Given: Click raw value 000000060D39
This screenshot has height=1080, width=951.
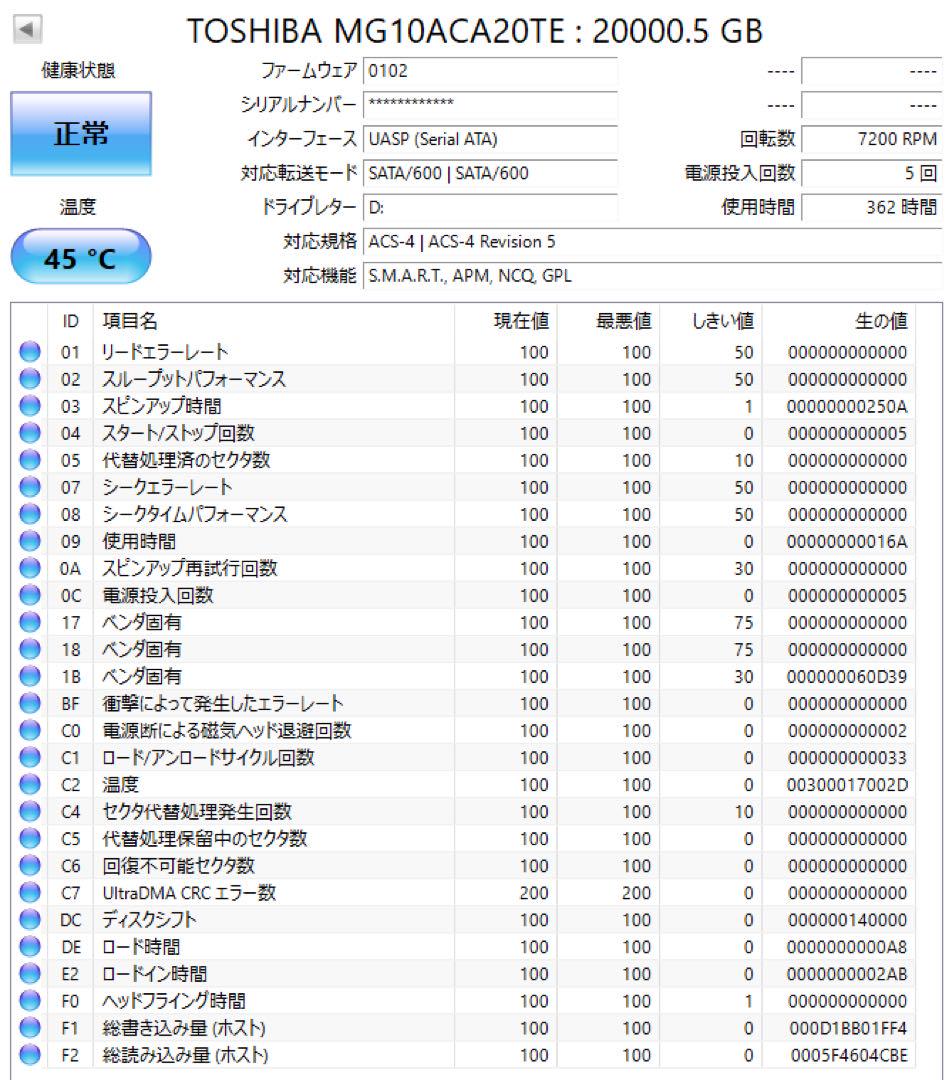Looking at the screenshot, I should [x=847, y=676].
